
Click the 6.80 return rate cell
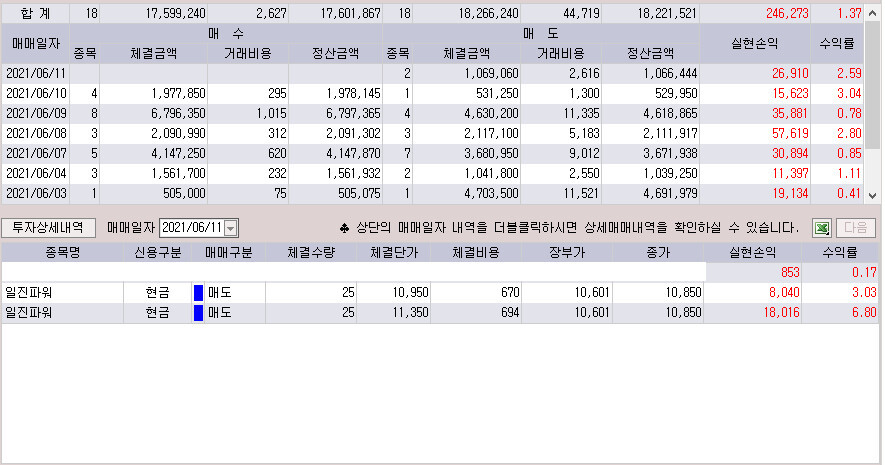pos(840,313)
